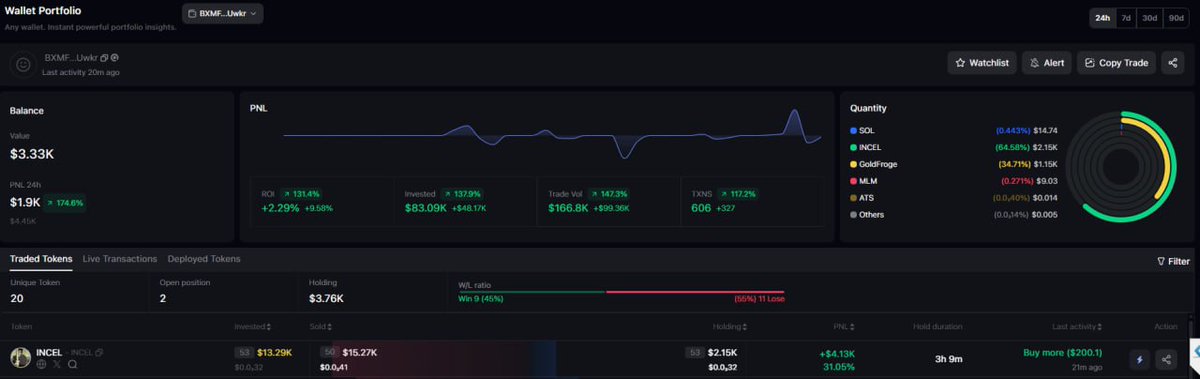Click the search icon under INCEL
The image size is (1200, 379).
pos(73,365)
